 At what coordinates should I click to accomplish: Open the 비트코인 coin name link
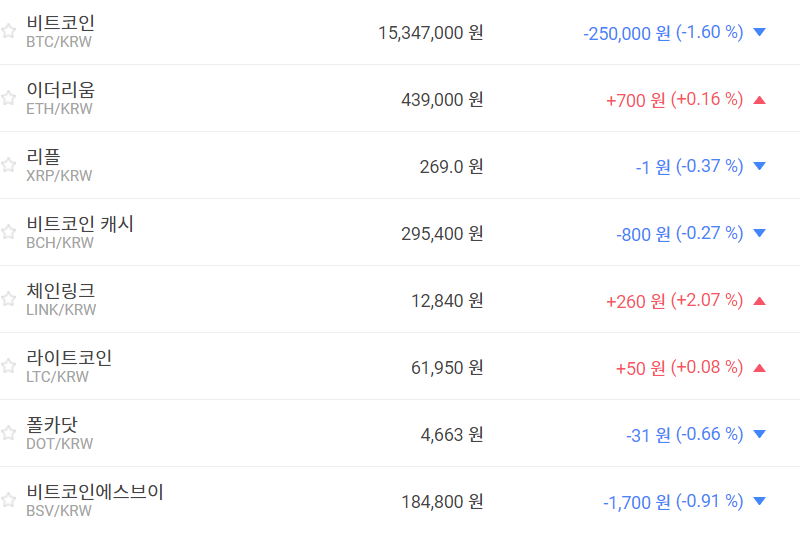(x=61, y=23)
